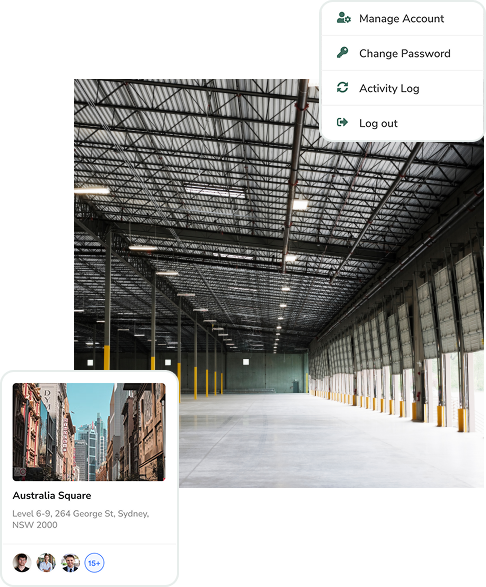Click the Log out arrow icon
Viewport: 486px width, 587px height.
click(342, 122)
